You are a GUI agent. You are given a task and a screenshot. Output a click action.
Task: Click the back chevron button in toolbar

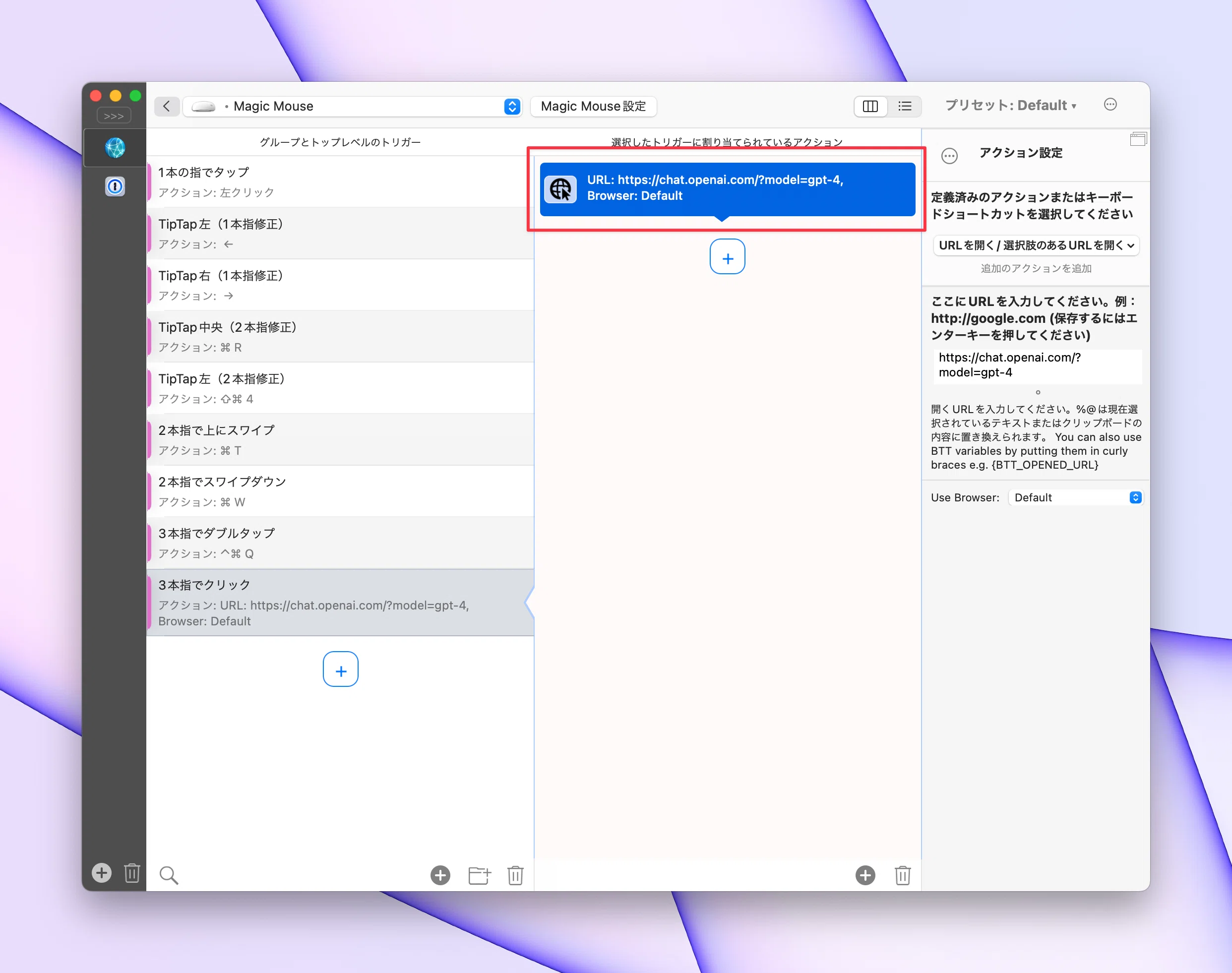pyautogui.click(x=166, y=106)
